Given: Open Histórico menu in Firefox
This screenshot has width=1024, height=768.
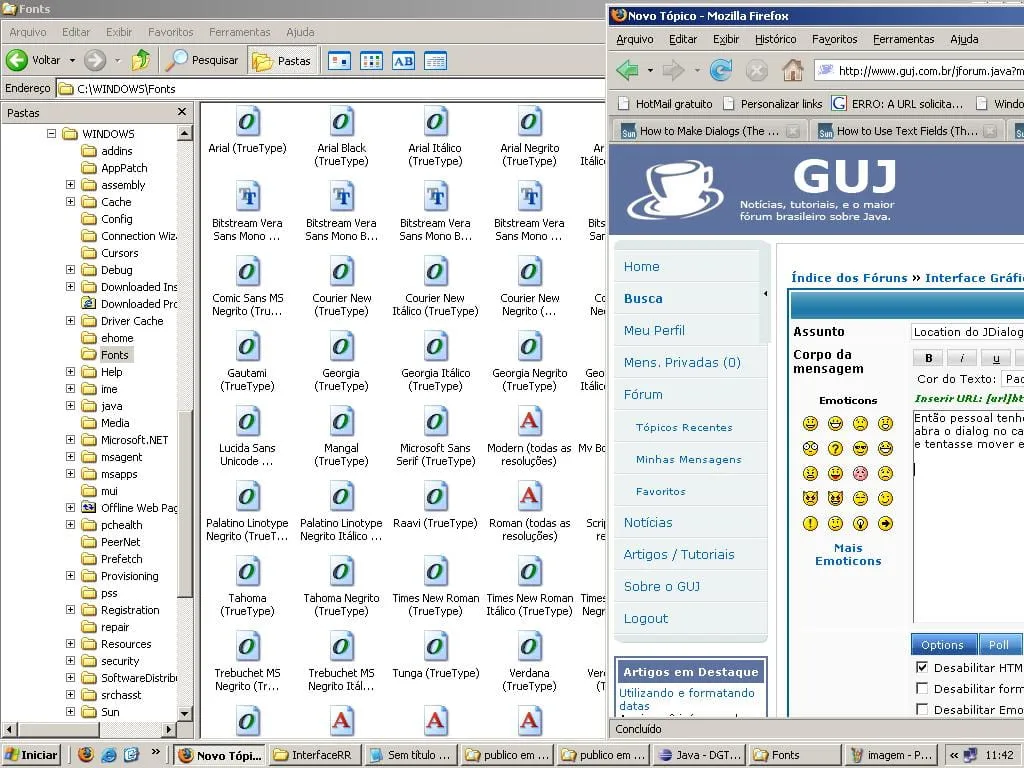Looking at the screenshot, I should click(x=775, y=39).
